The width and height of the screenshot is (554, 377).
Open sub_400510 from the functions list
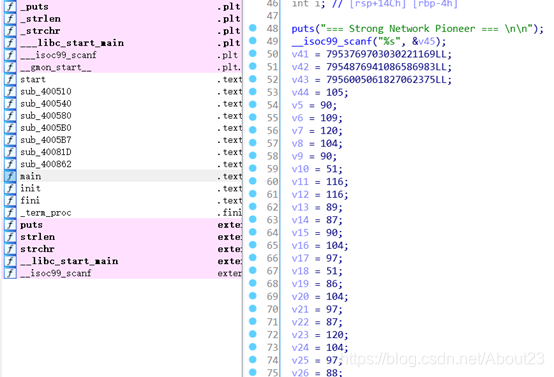[x=46, y=91]
